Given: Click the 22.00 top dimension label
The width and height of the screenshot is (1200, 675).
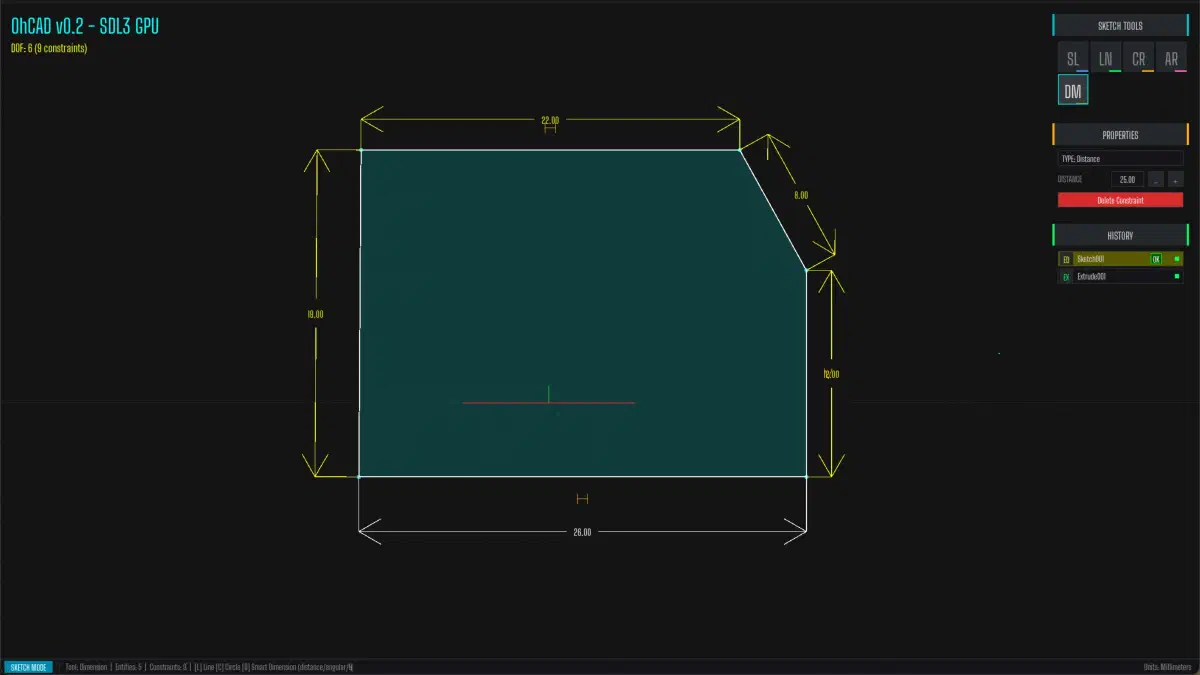Looking at the screenshot, I should 550,120.
